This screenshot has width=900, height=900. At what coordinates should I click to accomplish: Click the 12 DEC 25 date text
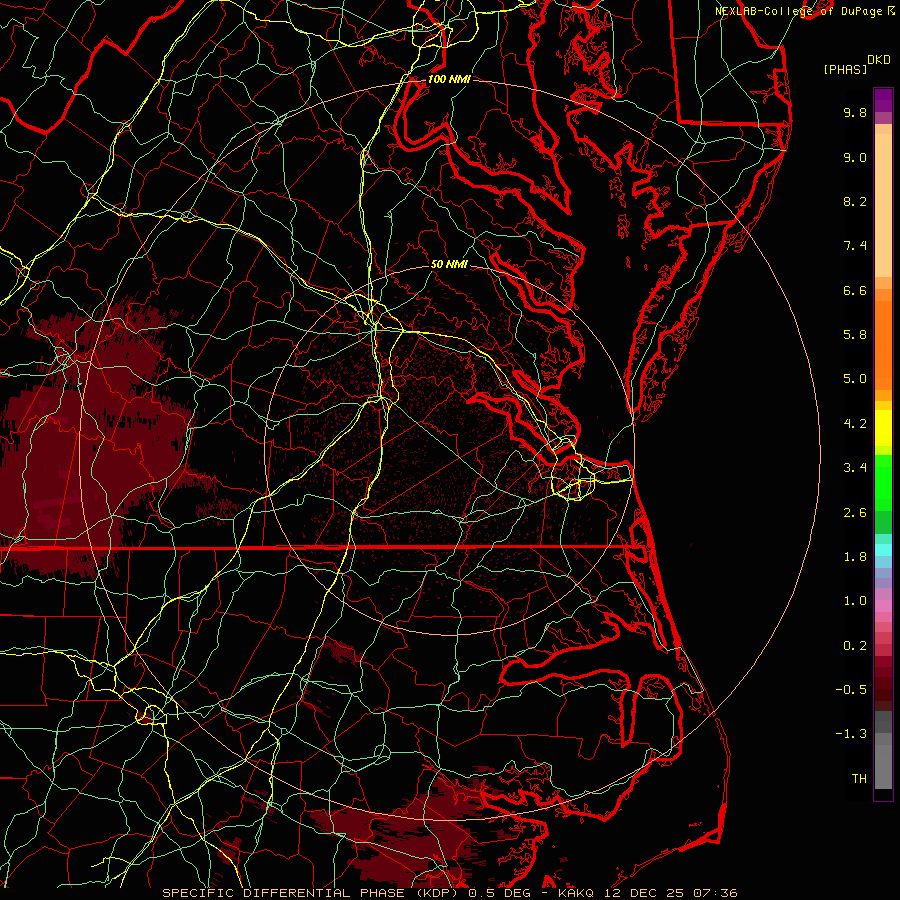(643, 893)
